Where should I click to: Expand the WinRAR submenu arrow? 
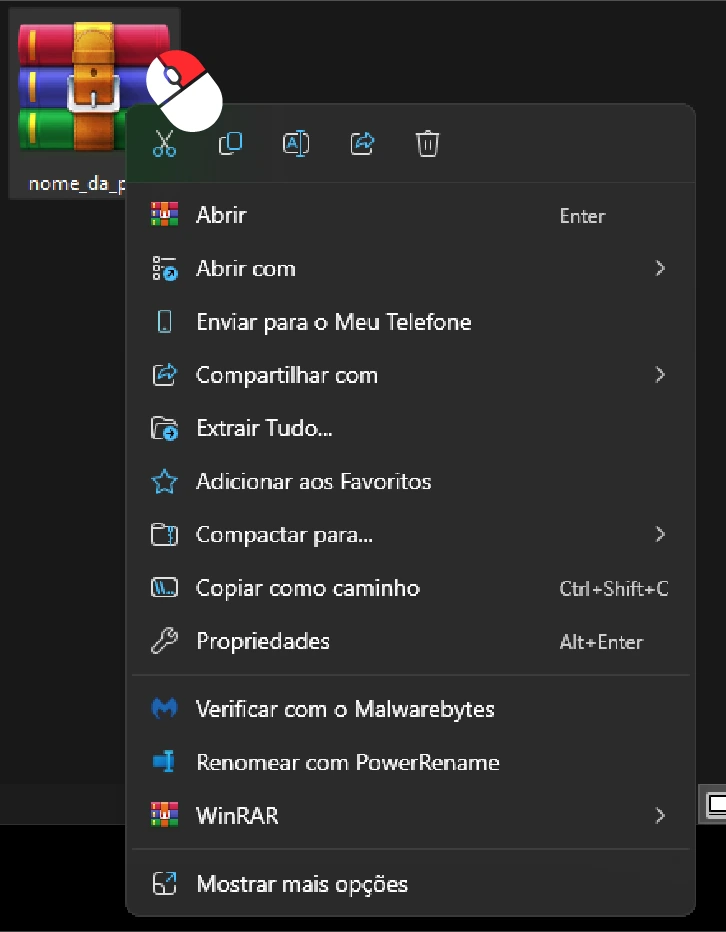pyautogui.click(x=659, y=816)
